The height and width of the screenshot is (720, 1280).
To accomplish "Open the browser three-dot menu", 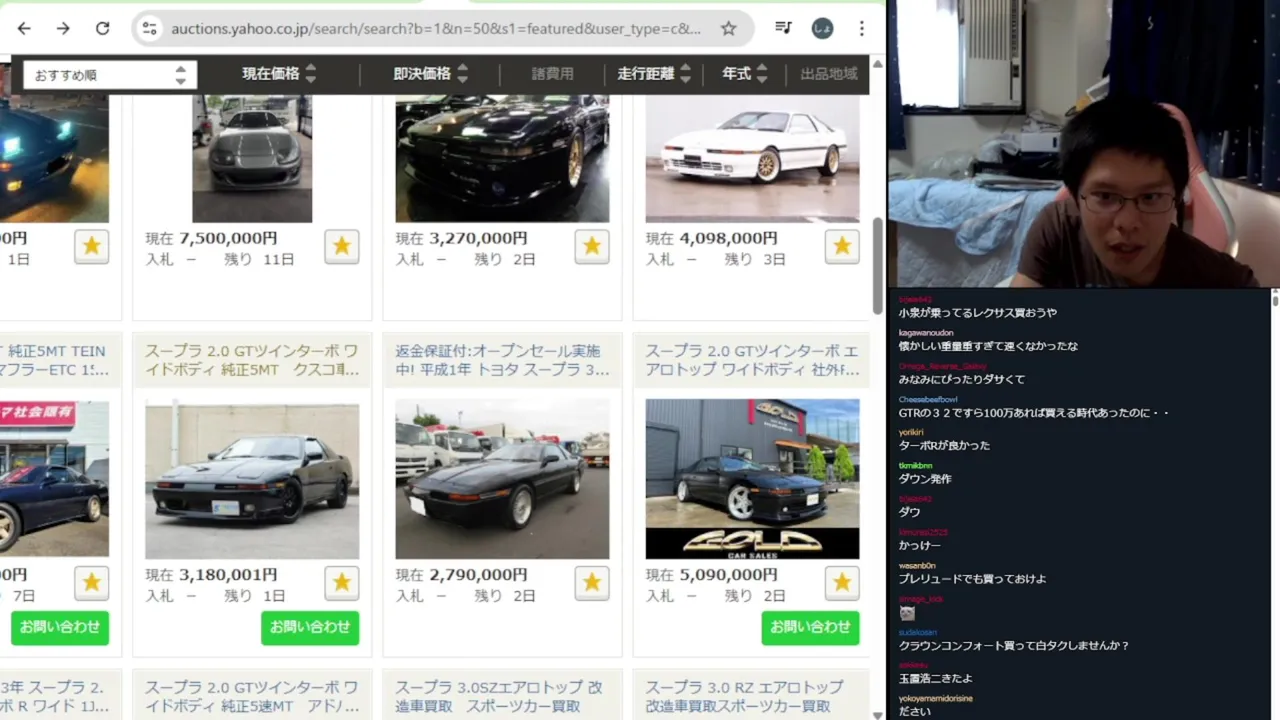I will [x=862, y=28].
